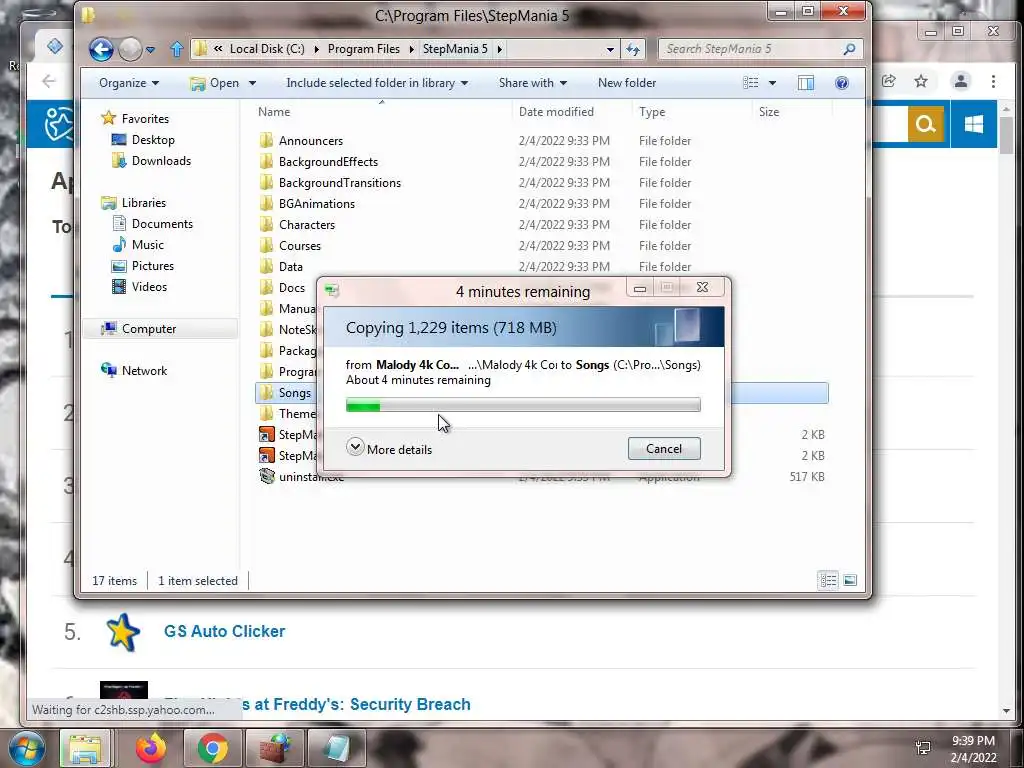
Task: Click the blue up-folder arrow
Action: pos(176,49)
